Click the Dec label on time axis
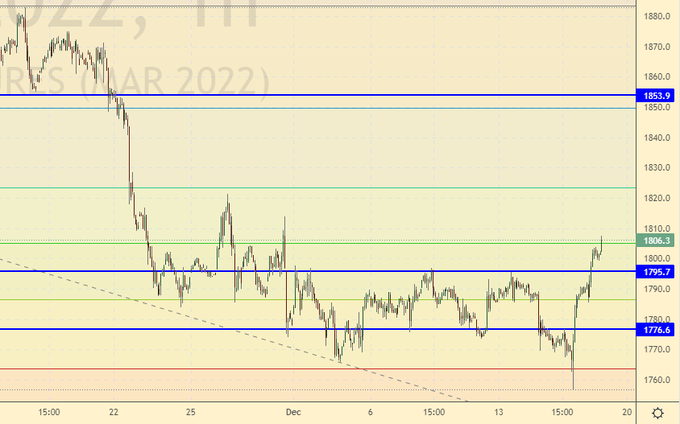The height and width of the screenshot is (424, 680). pyautogui.click(x=287, y=411)
